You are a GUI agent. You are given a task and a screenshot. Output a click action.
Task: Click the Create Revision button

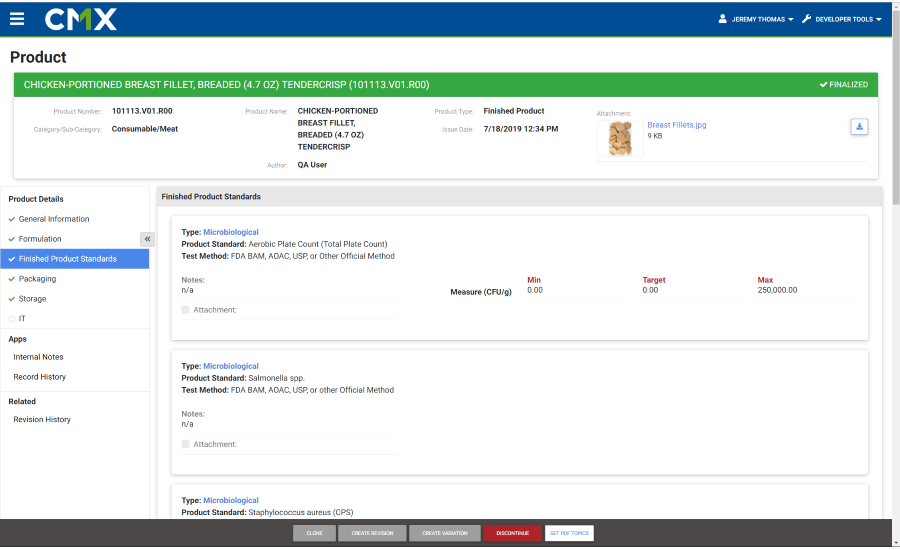(x=374, y=533)
